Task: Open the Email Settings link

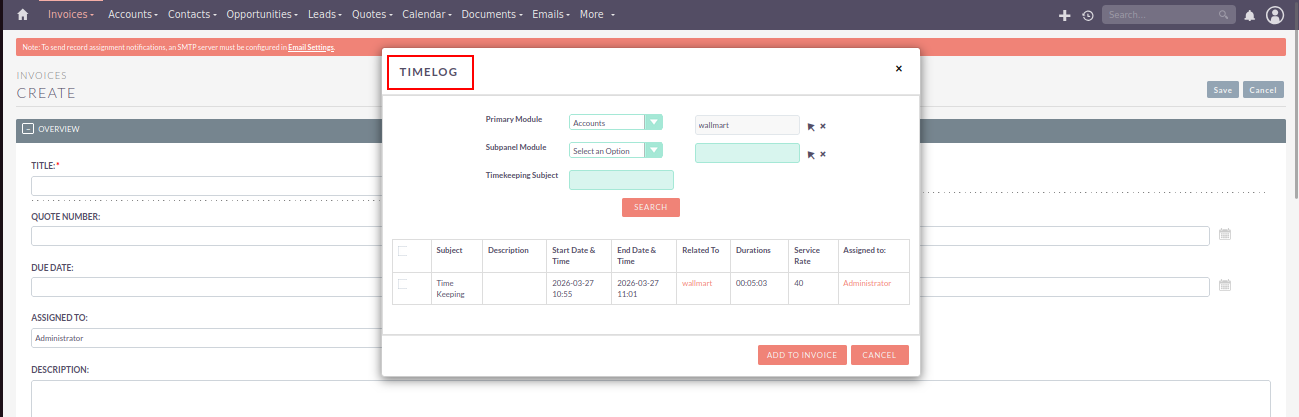Action: pos(311,47)
